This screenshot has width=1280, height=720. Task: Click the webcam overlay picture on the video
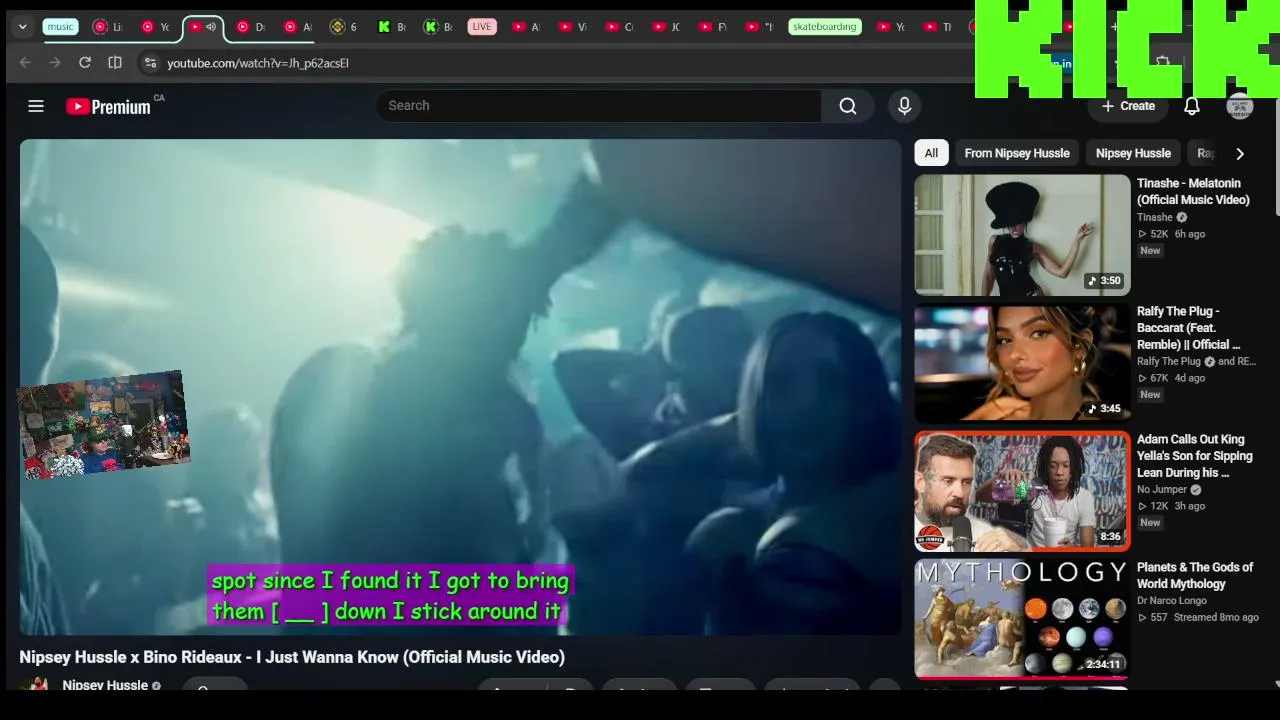(103, 424)
